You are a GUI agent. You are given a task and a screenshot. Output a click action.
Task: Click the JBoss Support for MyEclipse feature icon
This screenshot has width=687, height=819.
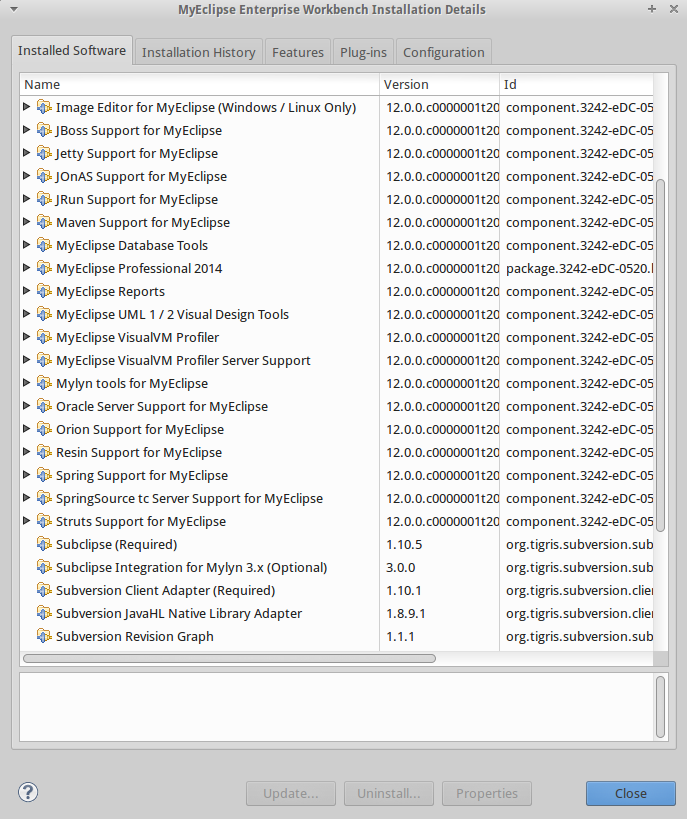[44, 130]
